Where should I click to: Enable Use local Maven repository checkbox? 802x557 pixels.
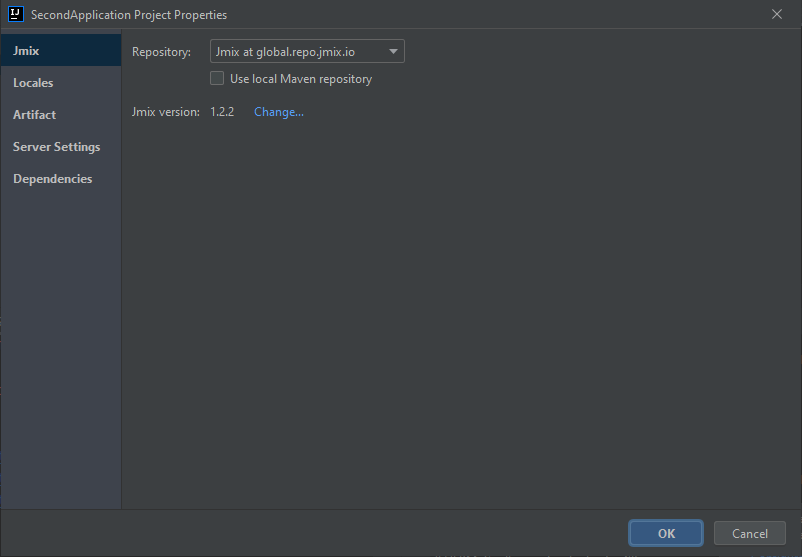pos(217,78)
